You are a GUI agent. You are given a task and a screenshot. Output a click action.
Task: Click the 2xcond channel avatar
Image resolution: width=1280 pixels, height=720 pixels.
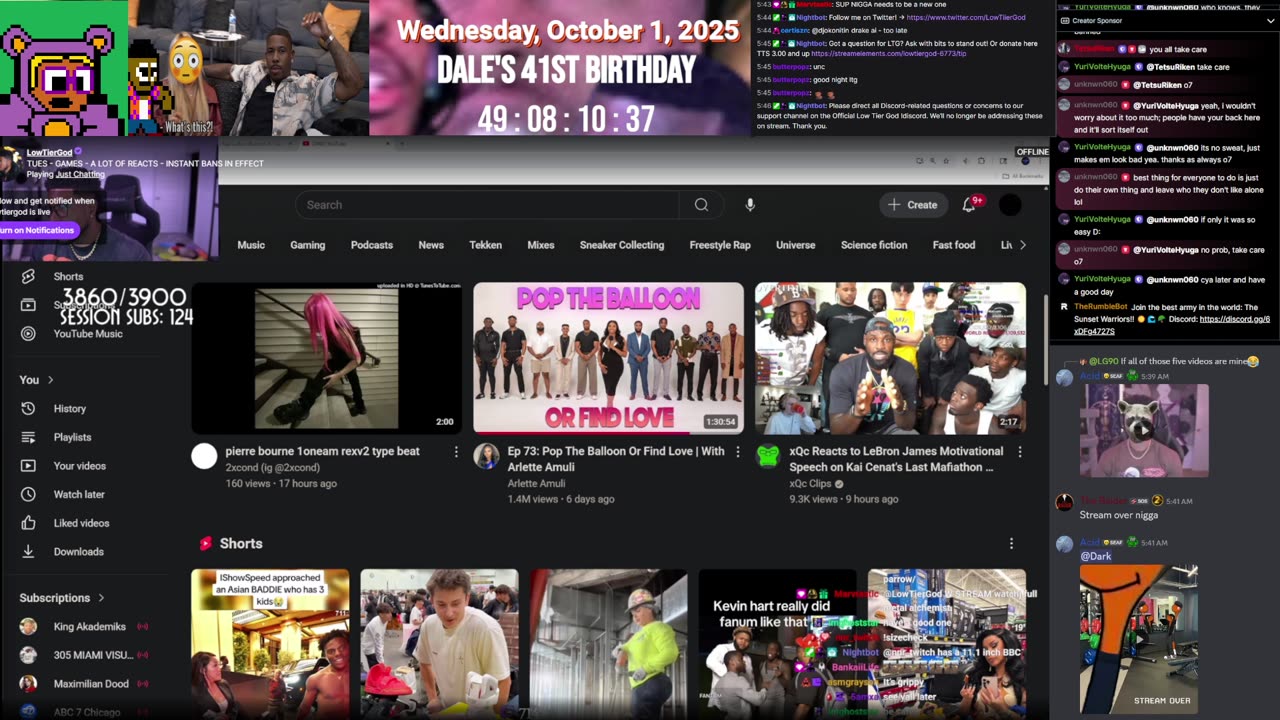(x=204, y=456)
